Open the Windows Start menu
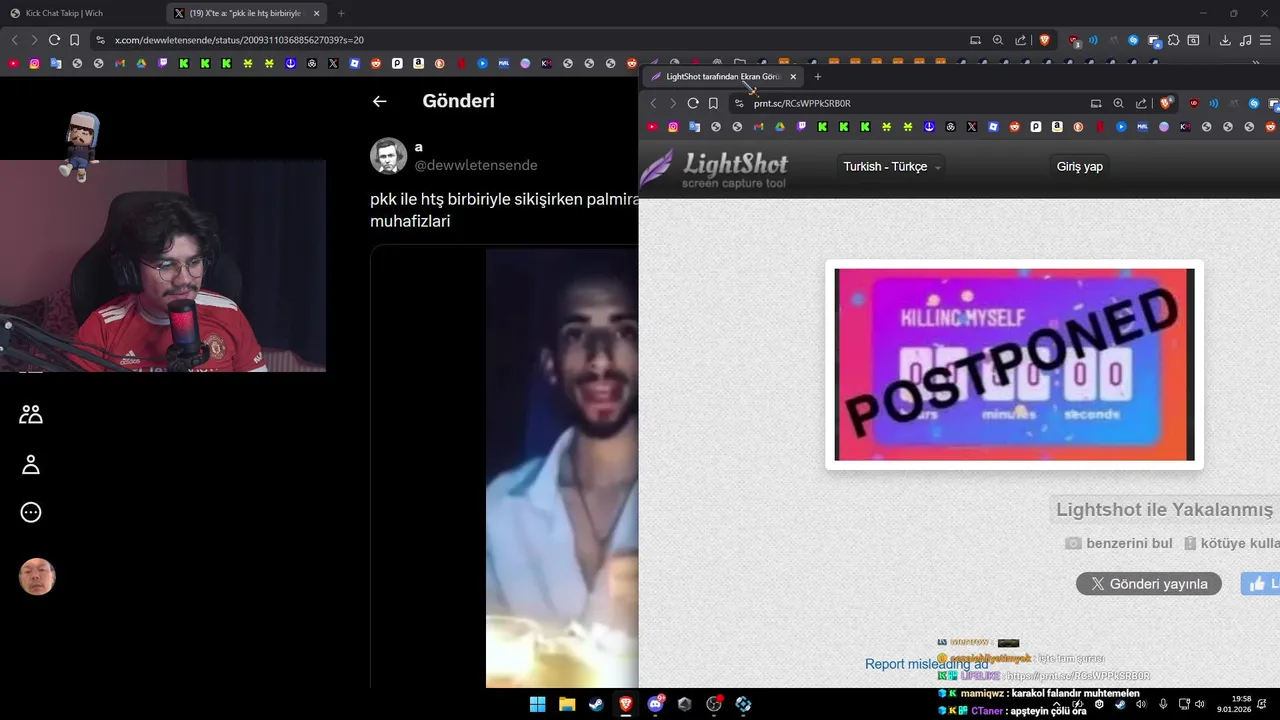Image resolution: width=1280 pixels, height=720 pixels. (x=537, y=704)
